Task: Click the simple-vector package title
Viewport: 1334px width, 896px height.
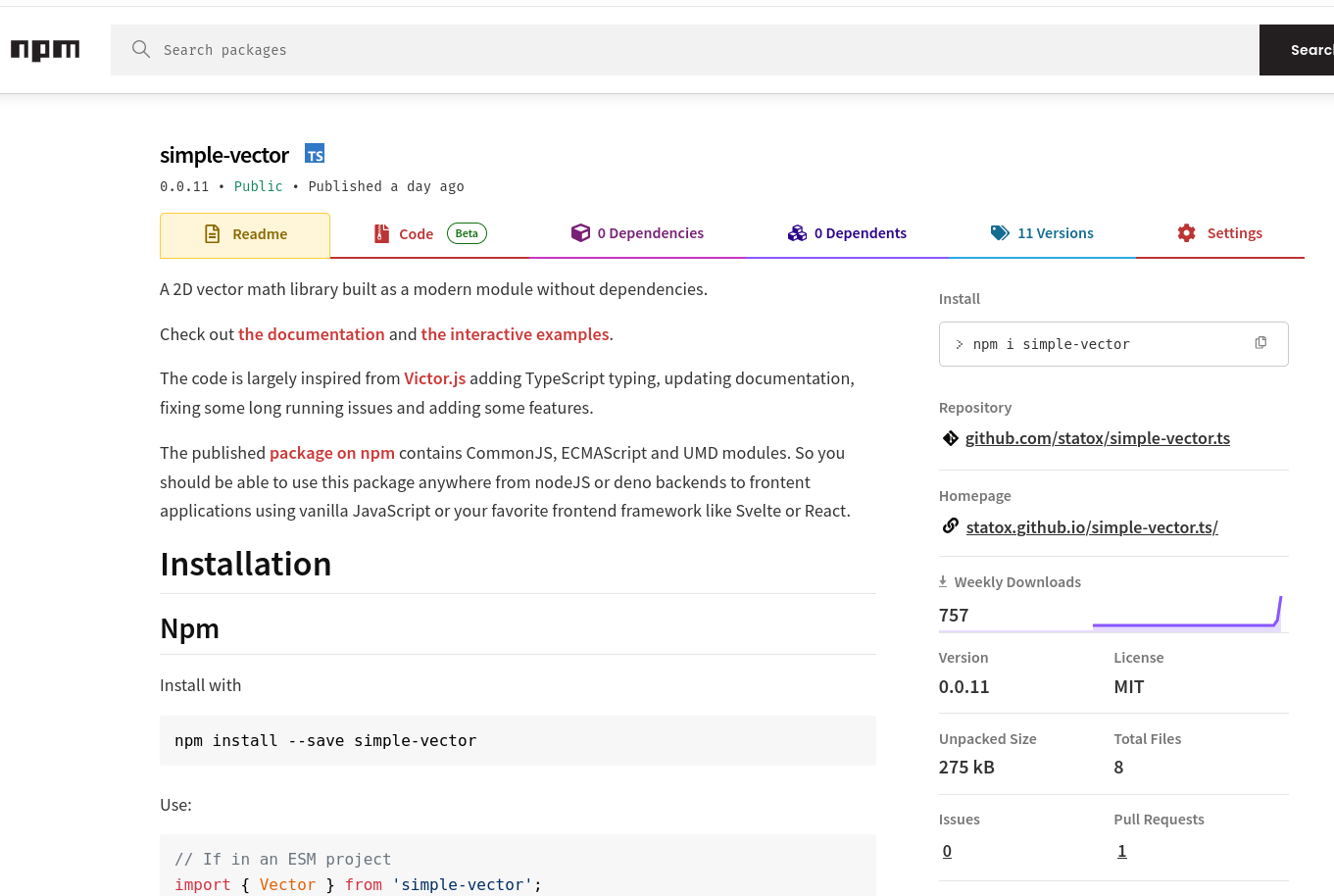Action: tap(224, 155)
